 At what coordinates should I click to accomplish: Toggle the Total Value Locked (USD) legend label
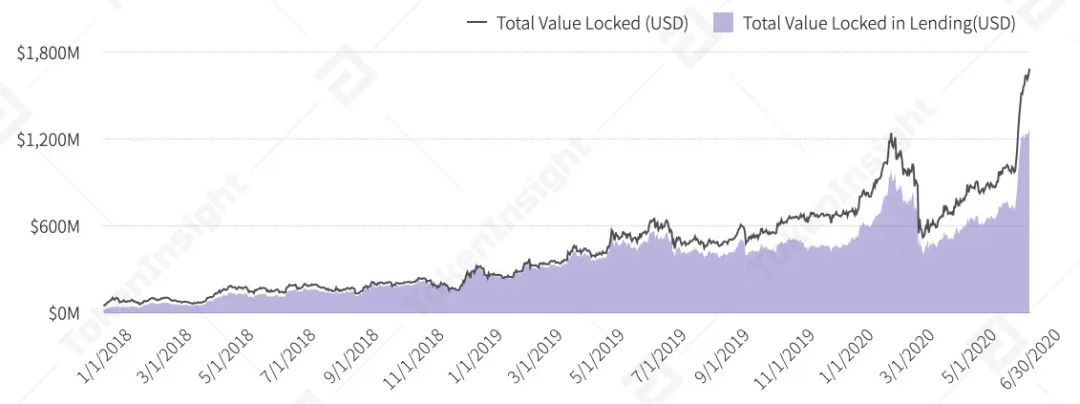[592, 24]
